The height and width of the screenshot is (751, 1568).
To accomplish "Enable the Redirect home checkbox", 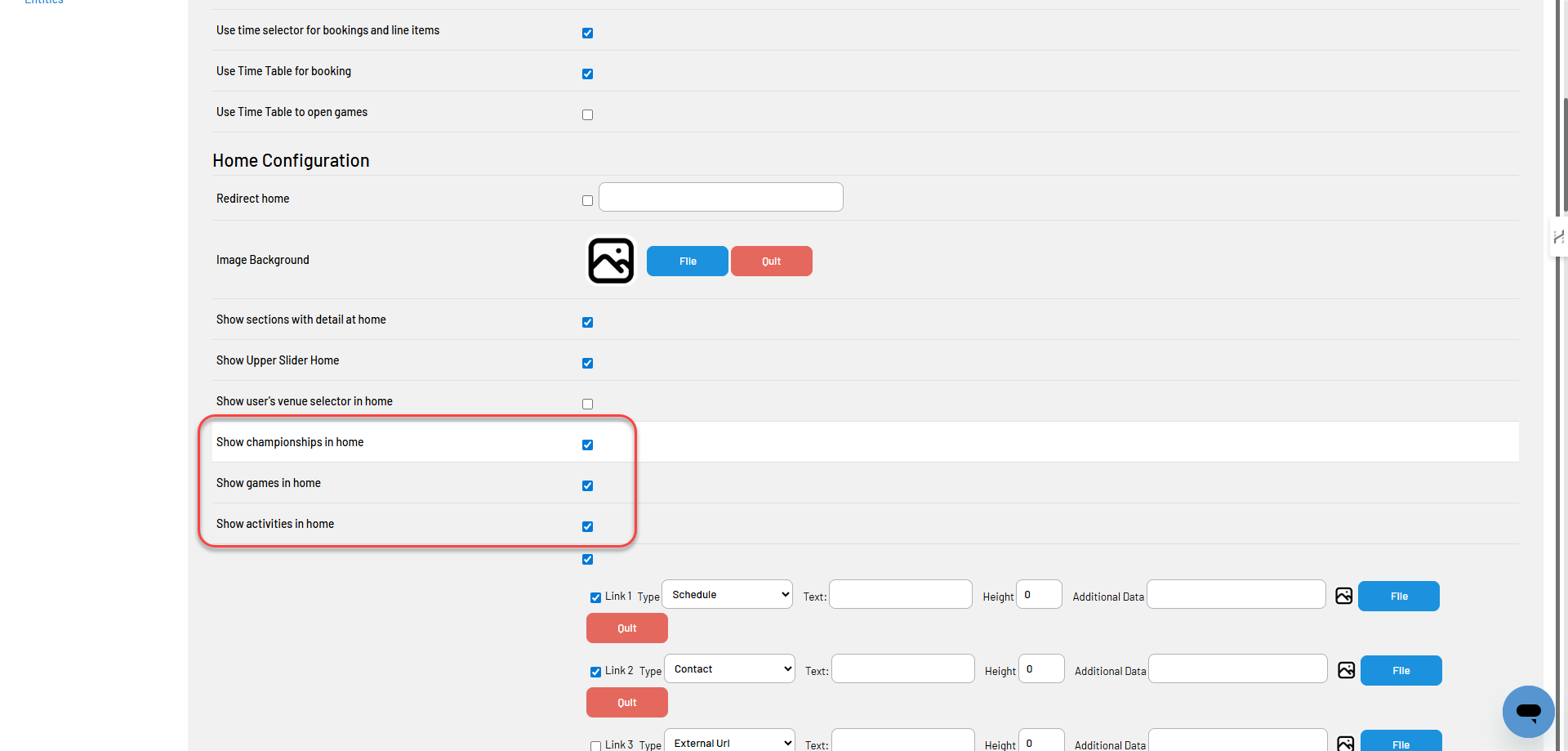I will 587,200.
